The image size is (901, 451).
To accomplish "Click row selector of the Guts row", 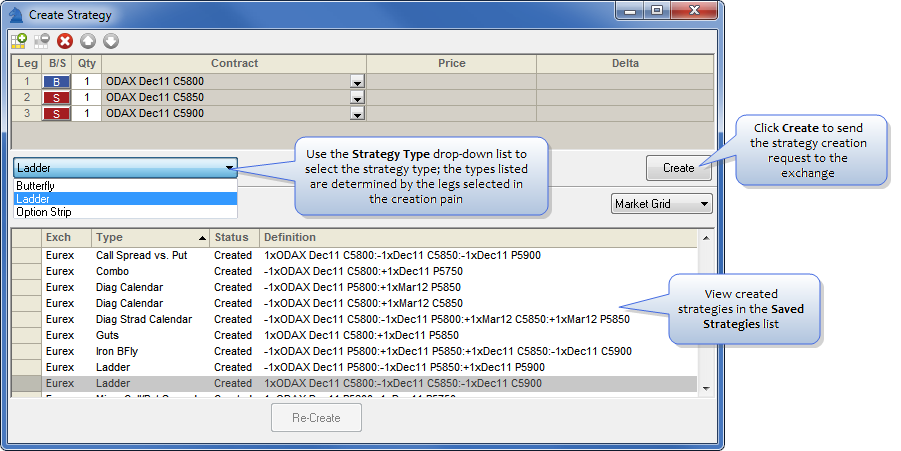I will [26, 336].
